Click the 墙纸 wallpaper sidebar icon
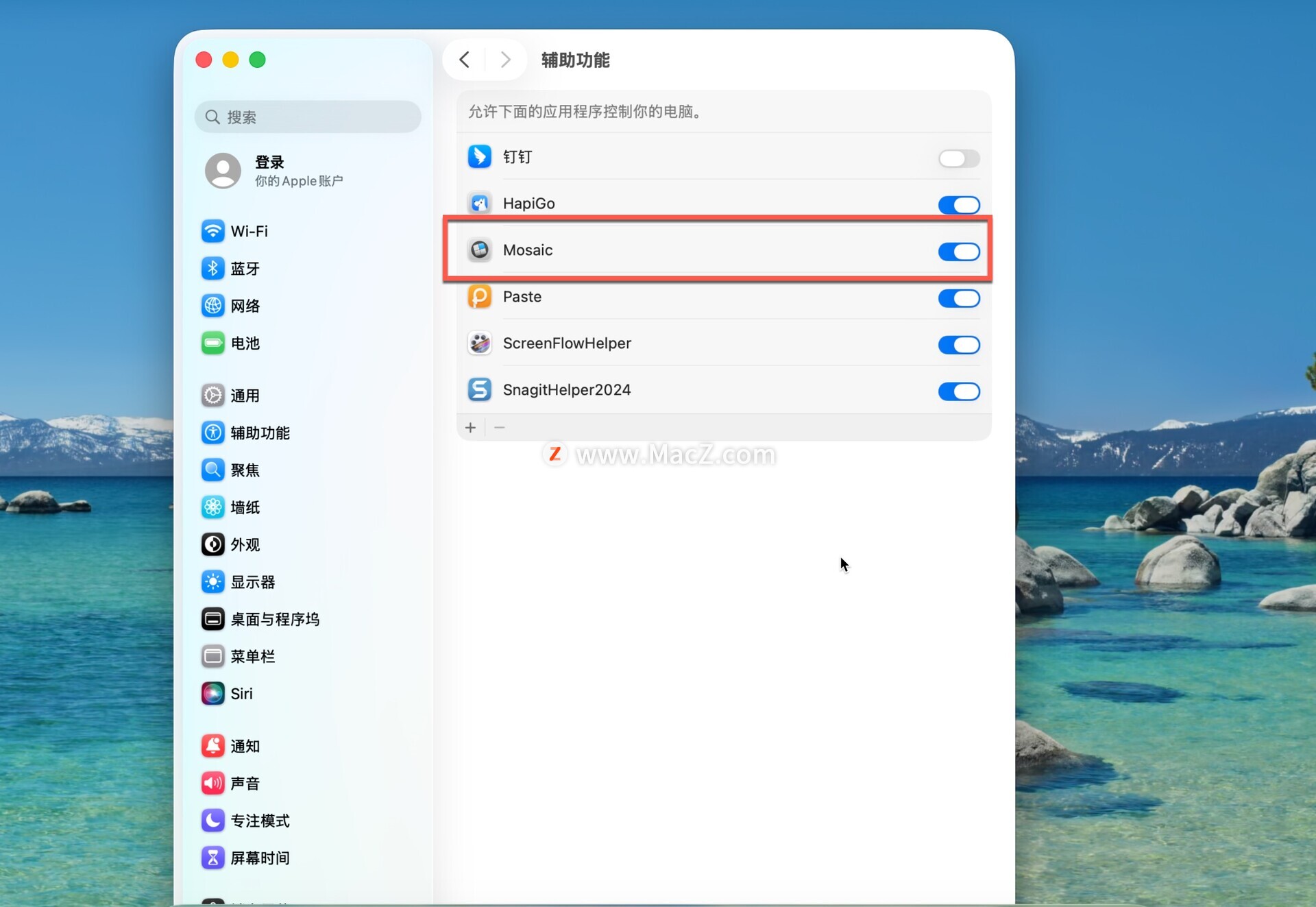The height and width of the screenshot is (907, 1316). click(212, 507)
